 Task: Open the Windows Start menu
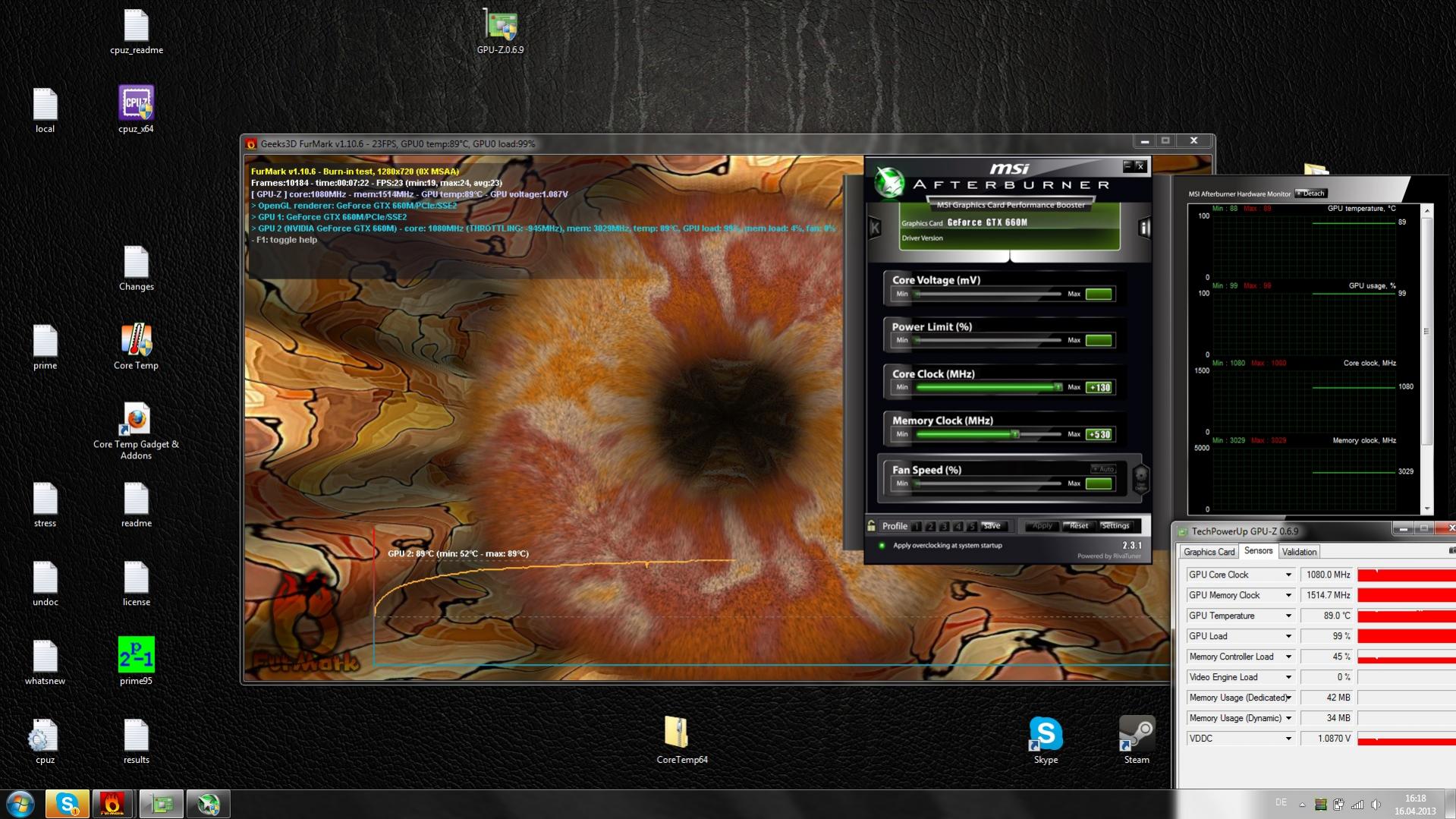click(20, 804)
